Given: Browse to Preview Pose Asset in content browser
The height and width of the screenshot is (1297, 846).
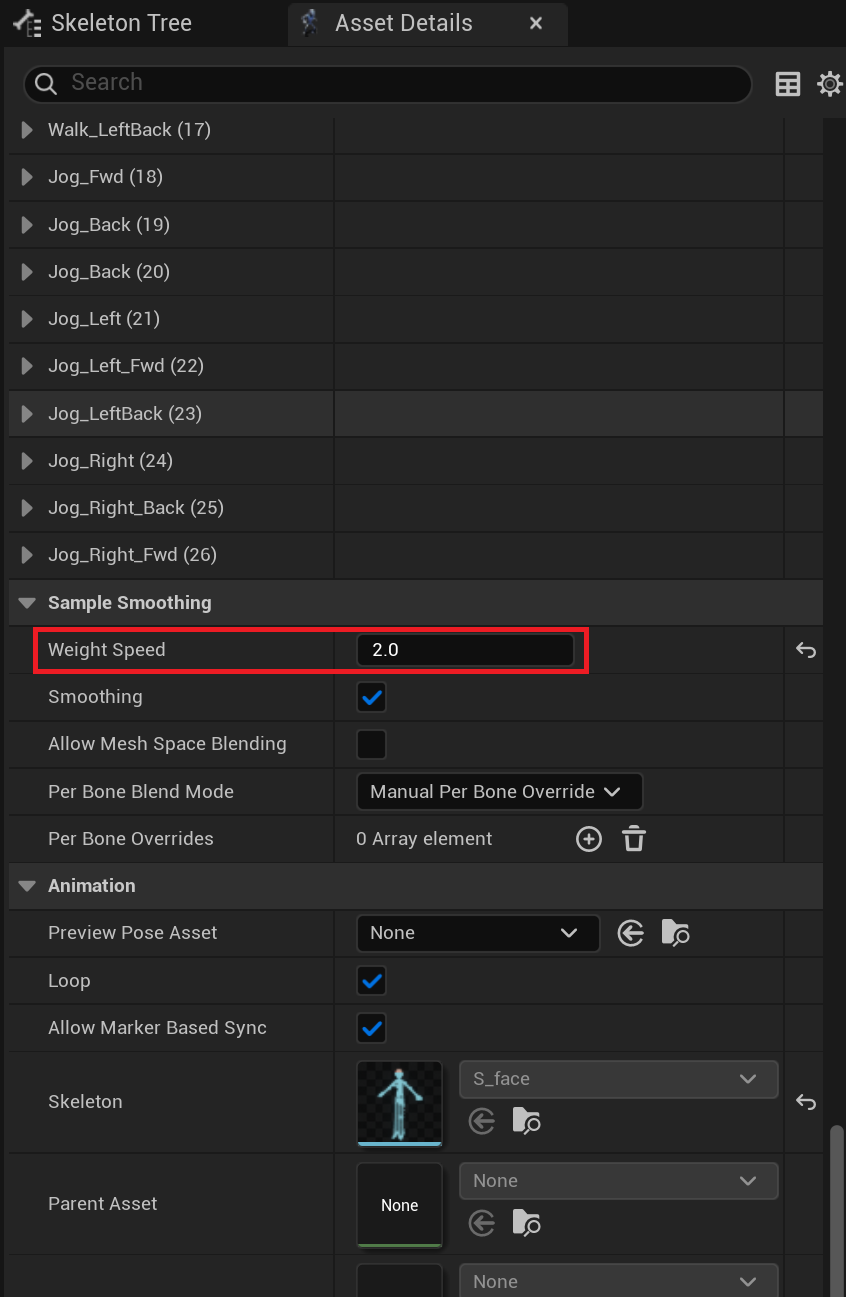Looking at the screenshot, I should point(676,934).
